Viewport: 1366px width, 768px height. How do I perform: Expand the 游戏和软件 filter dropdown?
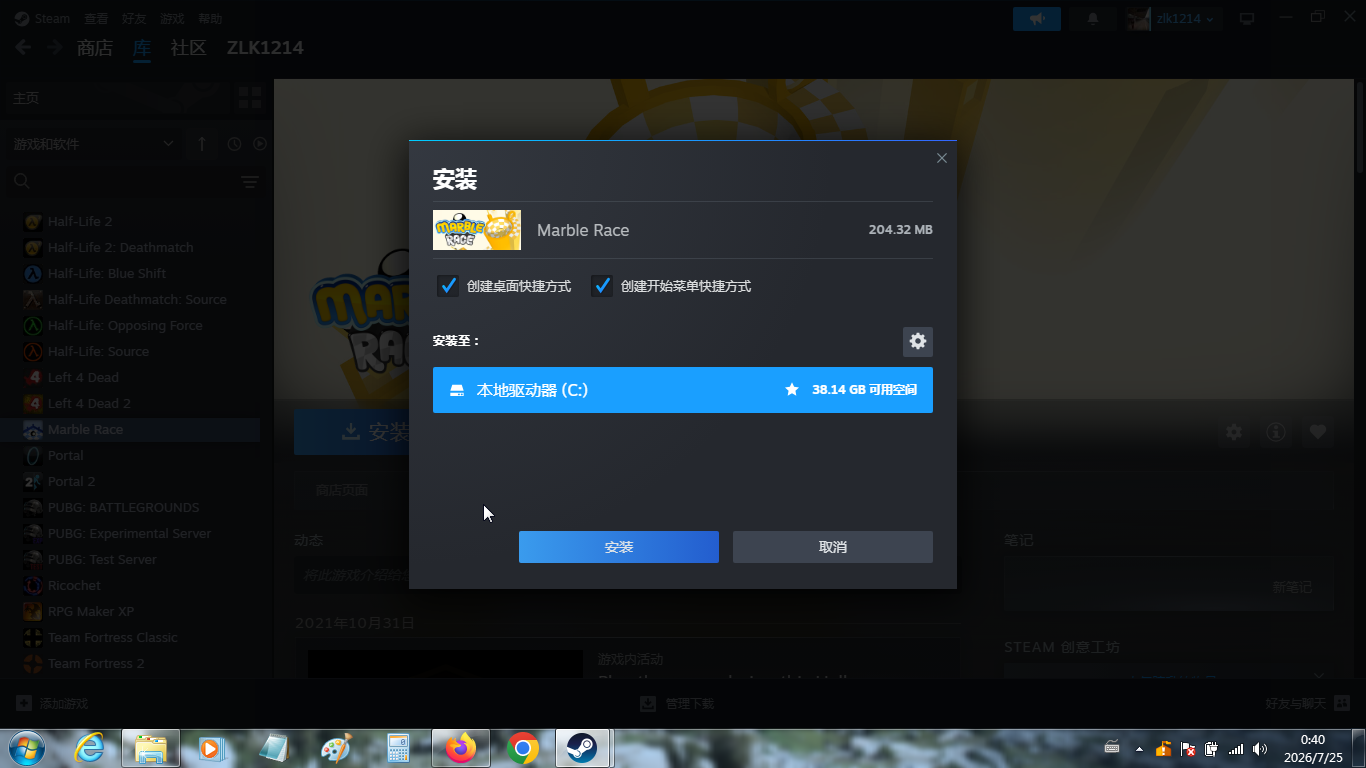click(94, 144)
